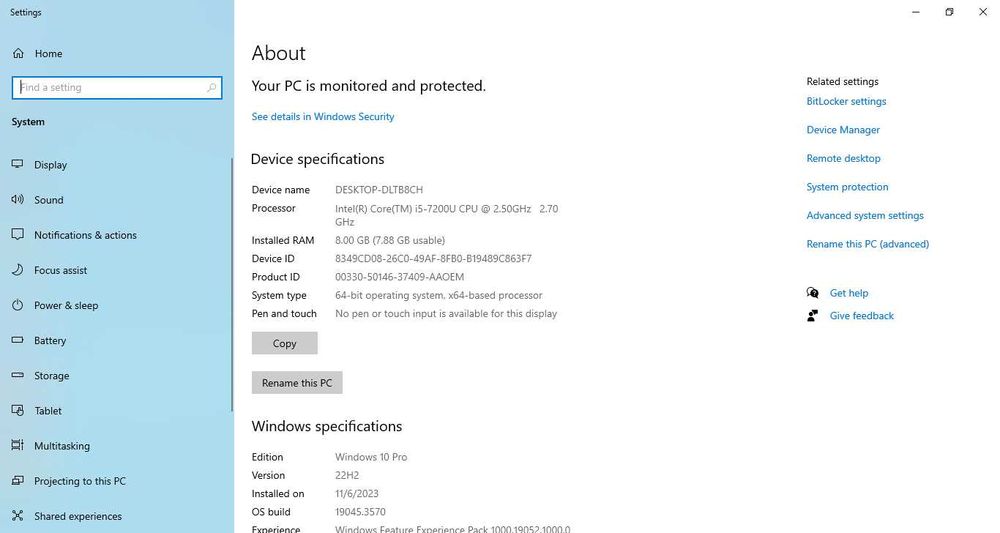The width and height of the screenshot is (1000, 533).
Task: Open BitLocker settings link
Action: click(846, 101)
